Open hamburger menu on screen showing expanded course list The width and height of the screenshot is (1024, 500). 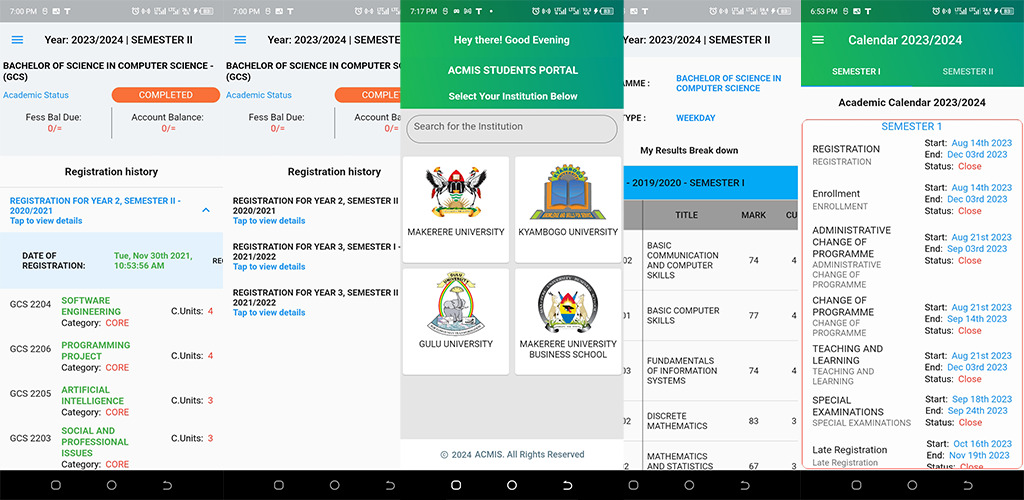pyautogui.click(x=18, y=40)
